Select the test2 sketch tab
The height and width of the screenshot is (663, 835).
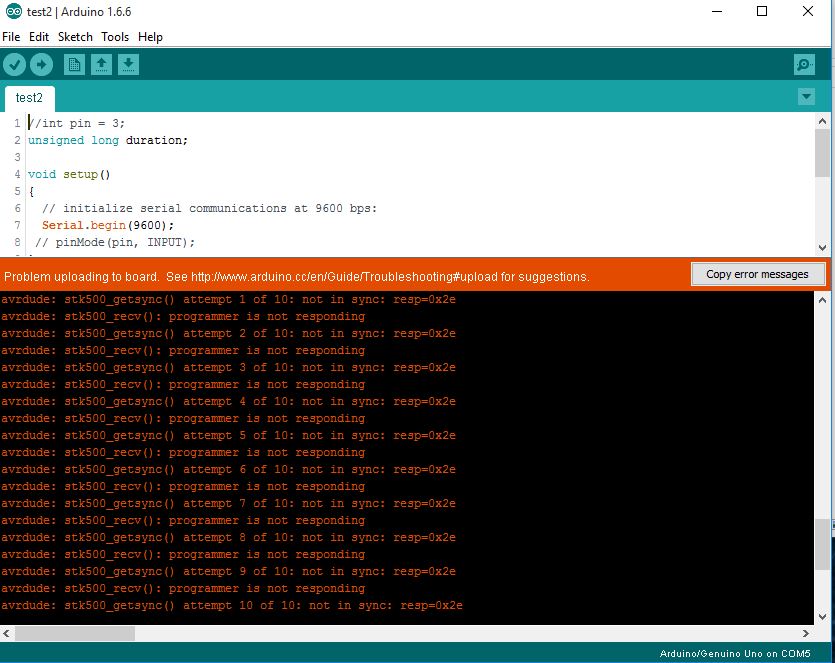[x=29, y=99]
